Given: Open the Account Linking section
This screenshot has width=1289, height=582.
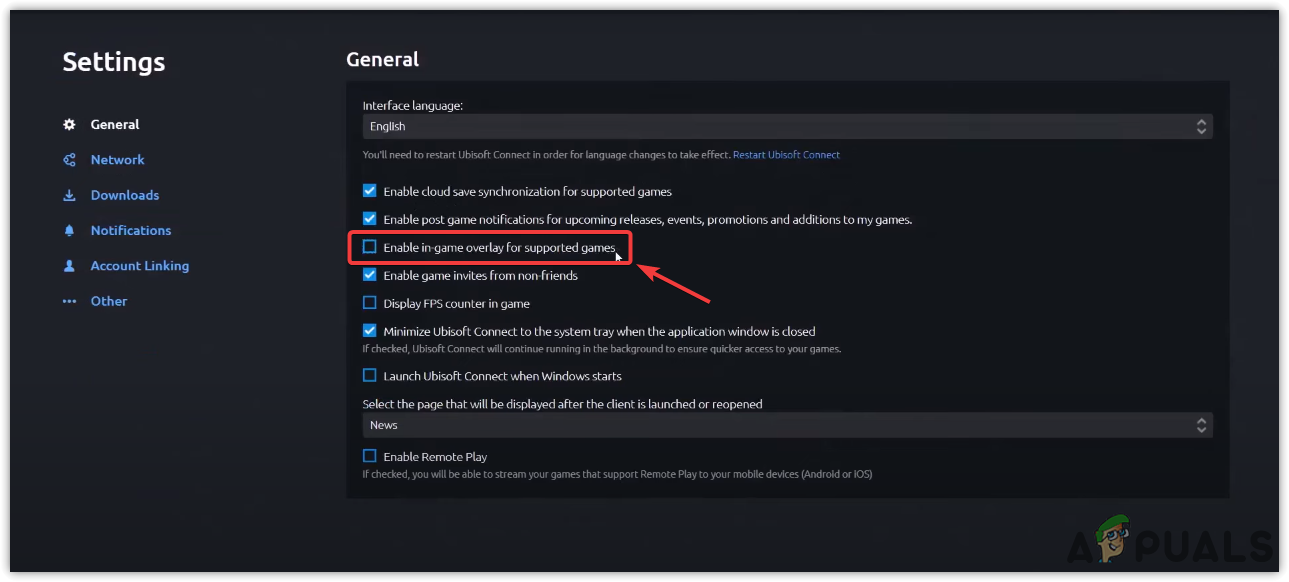Looking at the screenshot, I should [139, 266].
